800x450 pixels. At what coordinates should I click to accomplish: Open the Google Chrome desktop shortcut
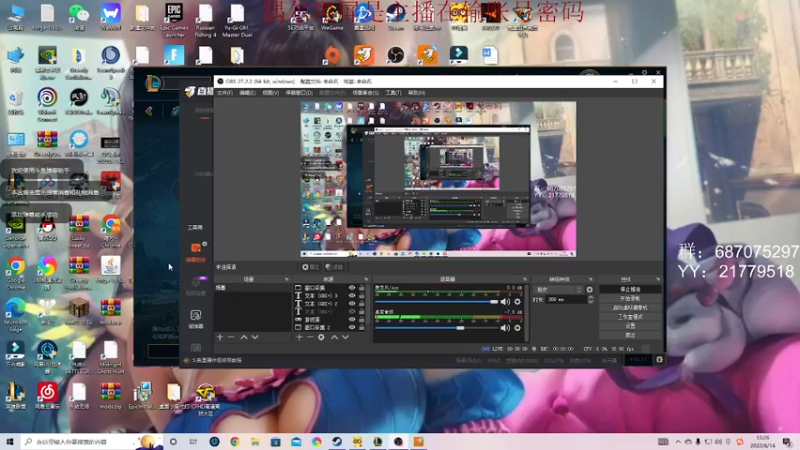click(x=16, y=271)
